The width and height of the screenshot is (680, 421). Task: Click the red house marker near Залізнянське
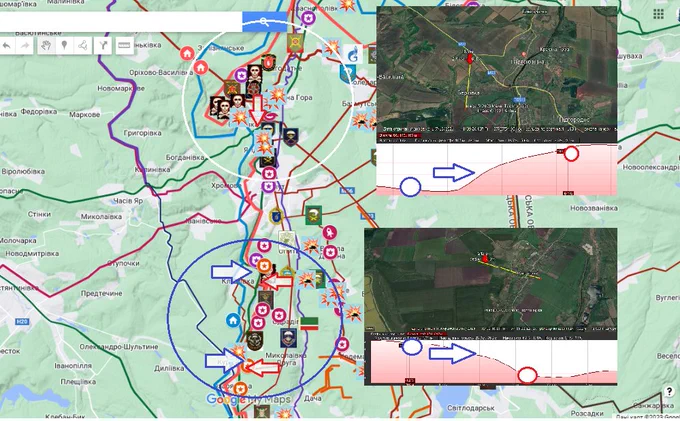click(187, 54)
